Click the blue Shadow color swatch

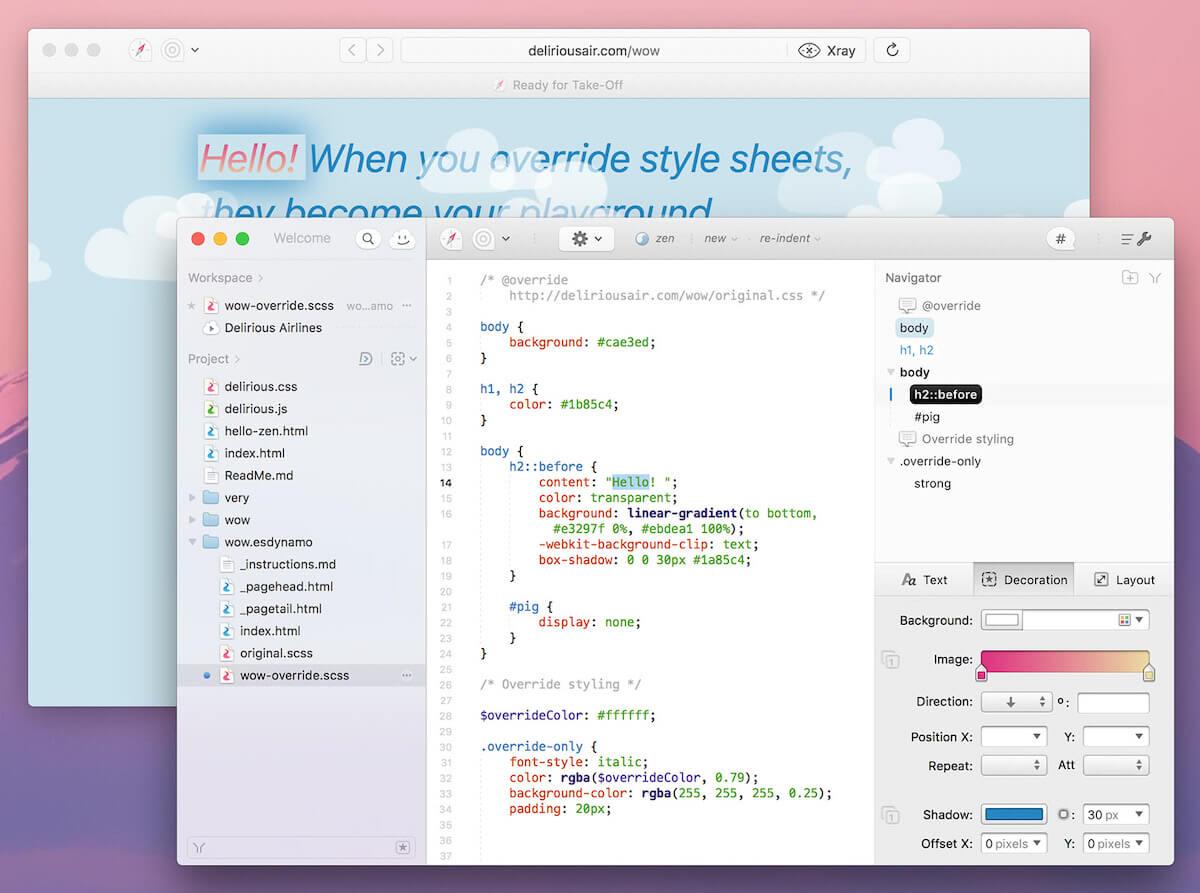click(1014, 815)
